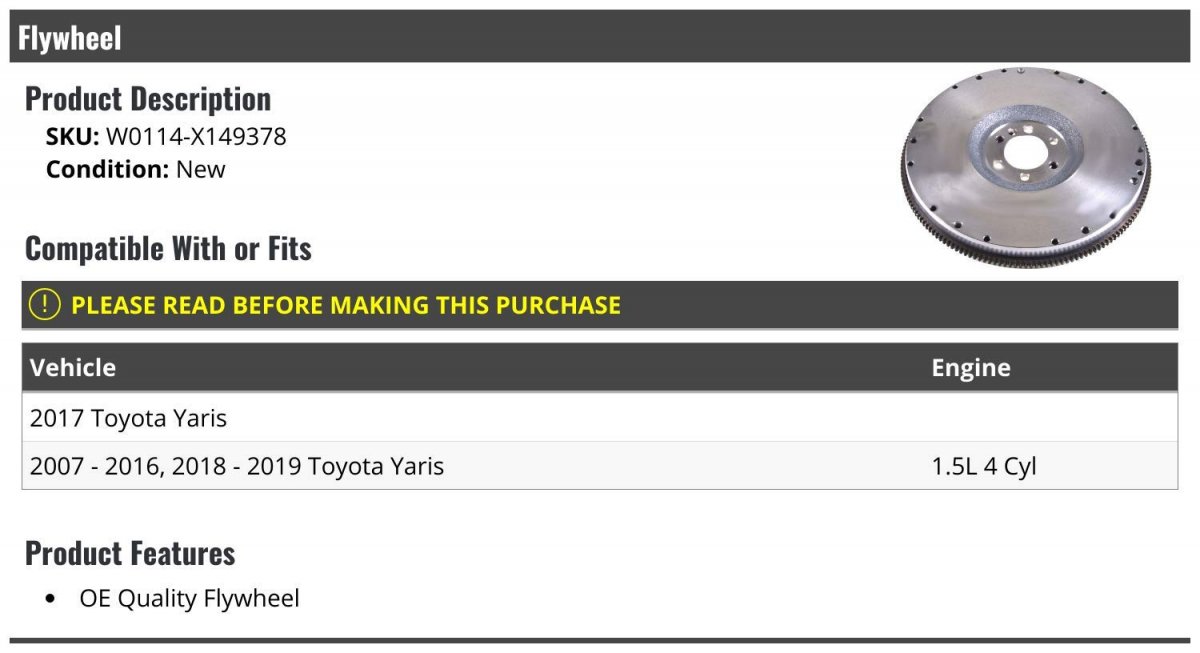Click the bullet point before OE Quality Flywheel
1200x653 pixels.
pos(51,600)
